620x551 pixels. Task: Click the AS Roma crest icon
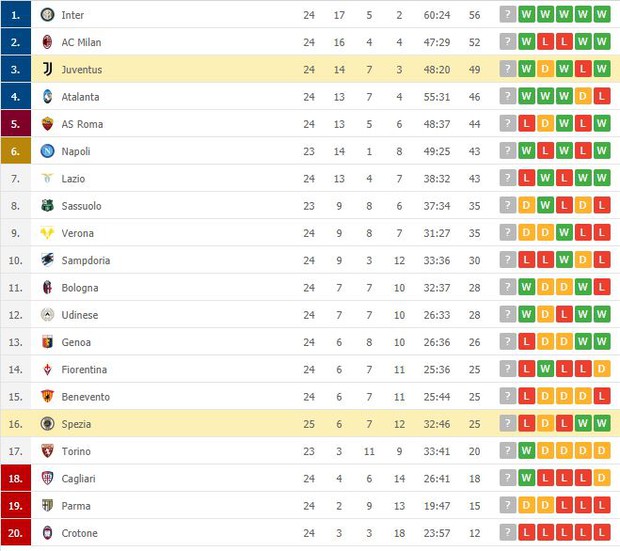click(47, 124)
